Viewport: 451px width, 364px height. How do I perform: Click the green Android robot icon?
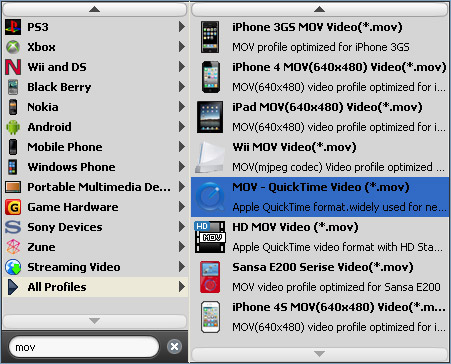(x=13, y=127)
